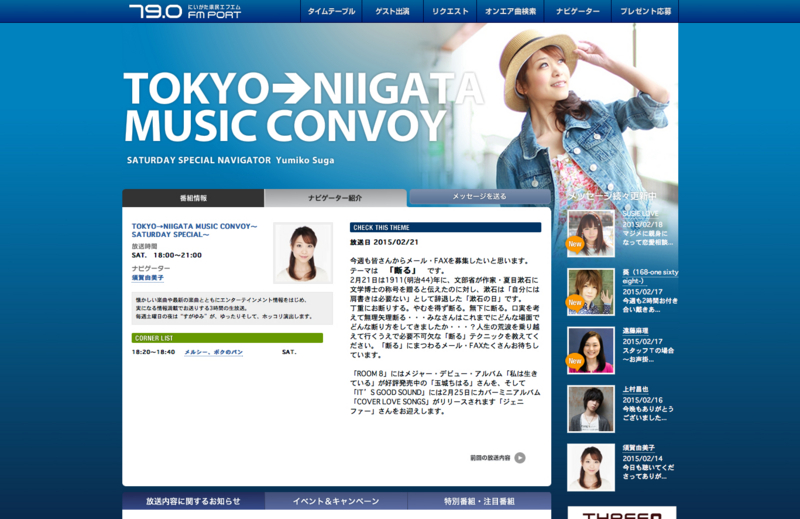This screenshot has width=800, height=519.
Task: Select the 特別番組・注目番組 tab
Action: (x=479, y=501)
